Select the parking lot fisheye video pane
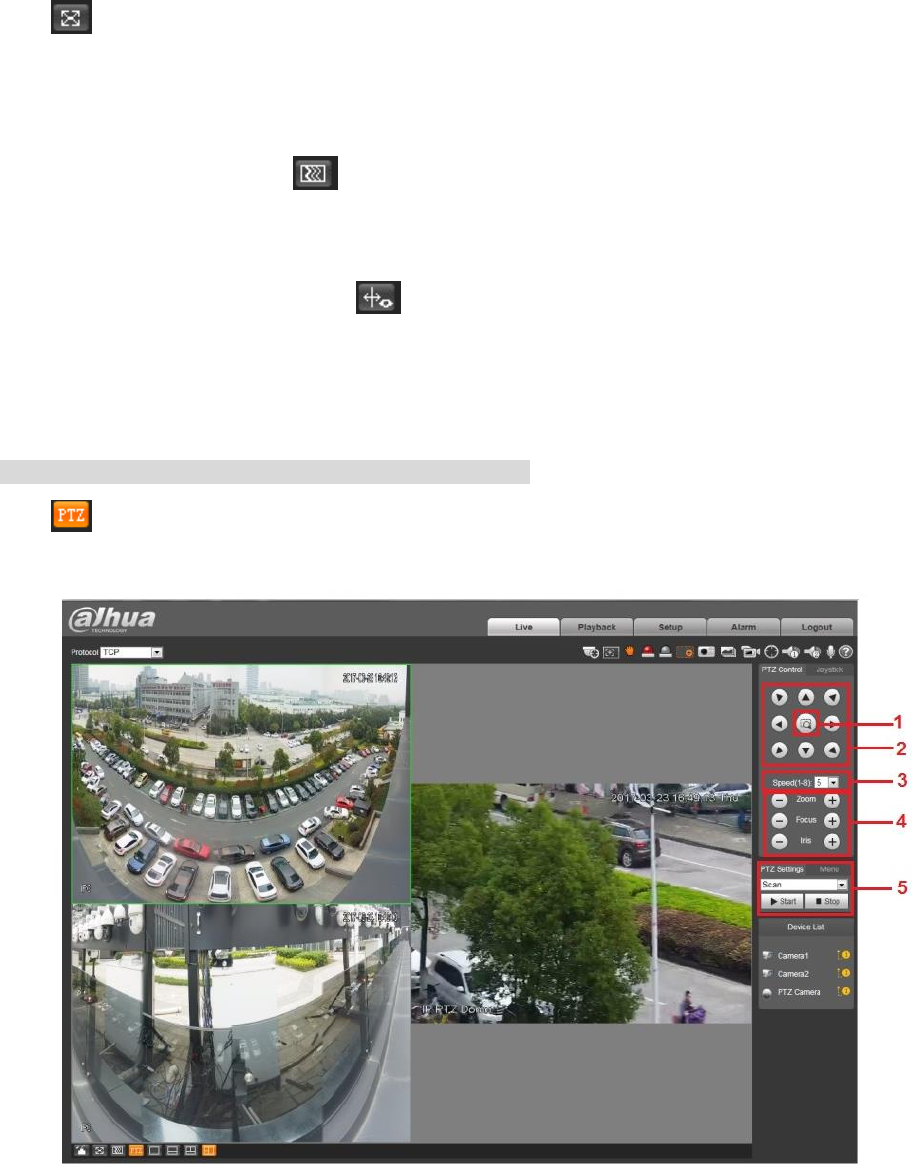This screenshot has height=1164, width=912. (240, 784)
